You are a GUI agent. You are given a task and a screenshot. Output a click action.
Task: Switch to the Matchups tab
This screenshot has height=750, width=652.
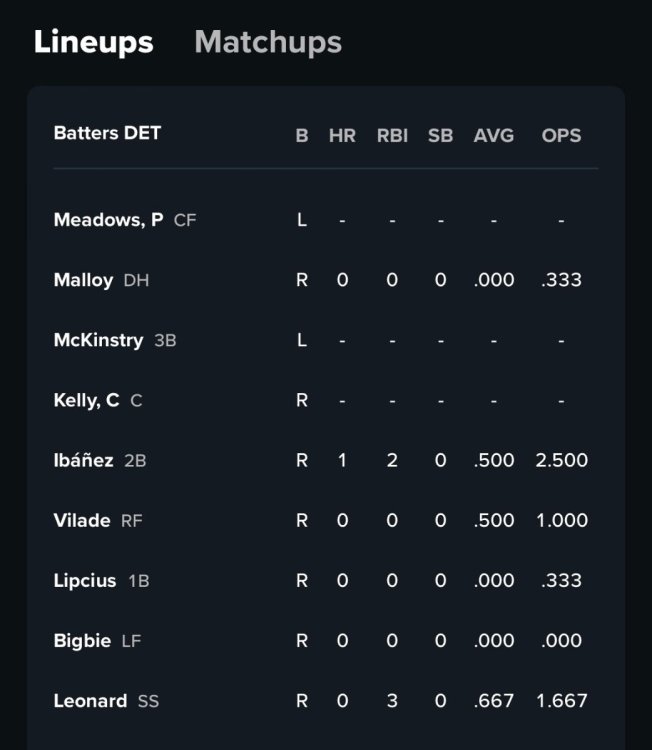pyautogui.click(x=268, y=42)
